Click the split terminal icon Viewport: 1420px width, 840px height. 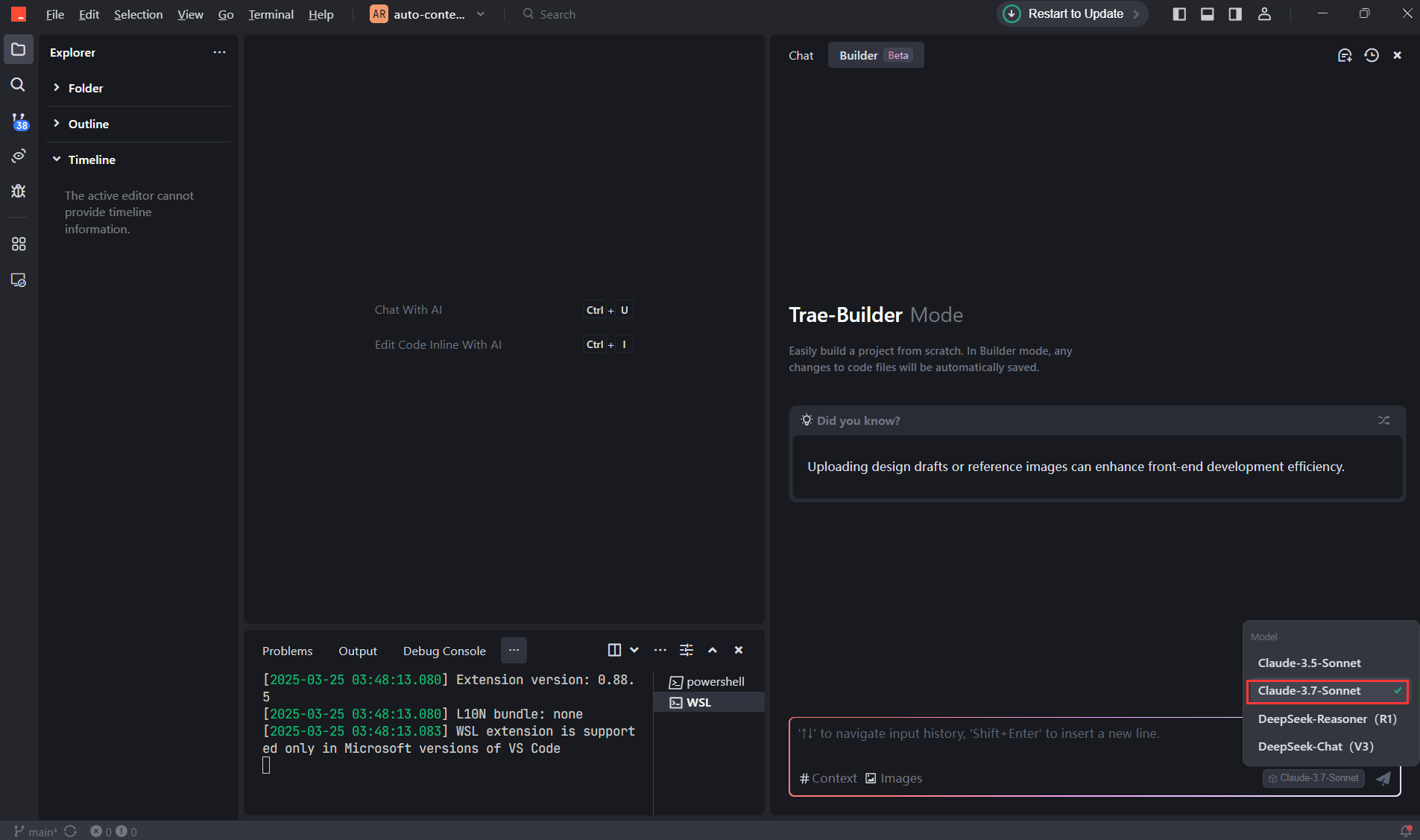[x=614, y=650]
